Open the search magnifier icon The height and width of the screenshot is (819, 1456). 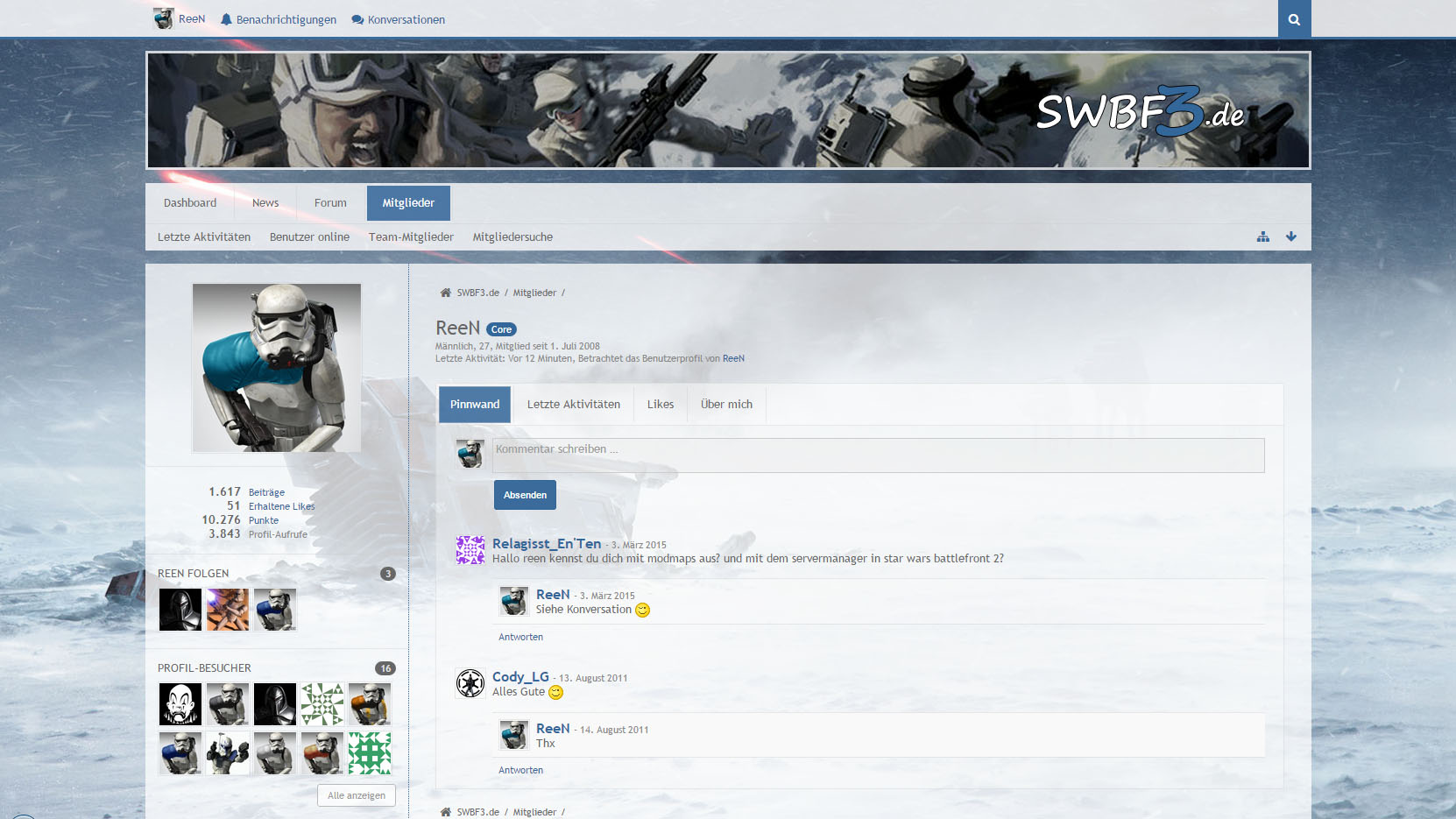1294,19
